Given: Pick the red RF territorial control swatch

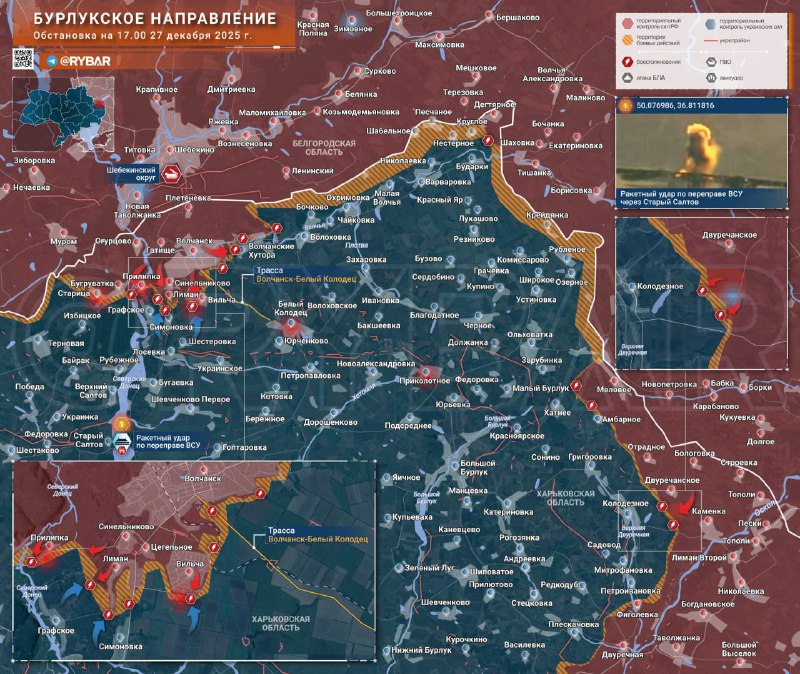Looking at the screenshot, I should [x=628, y=22].
